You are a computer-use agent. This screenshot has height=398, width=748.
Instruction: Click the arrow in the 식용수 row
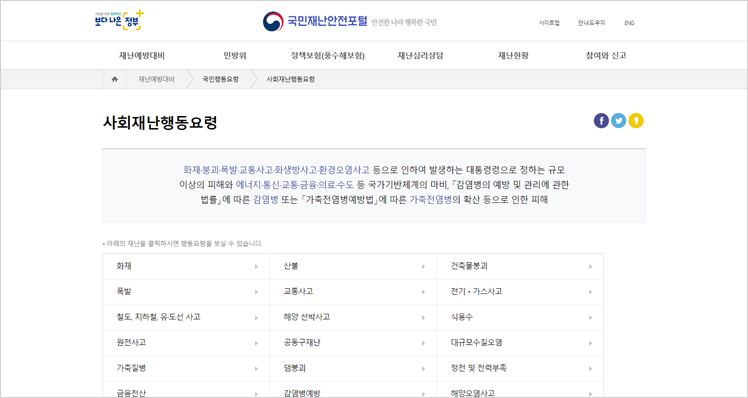tap(590, 318)
